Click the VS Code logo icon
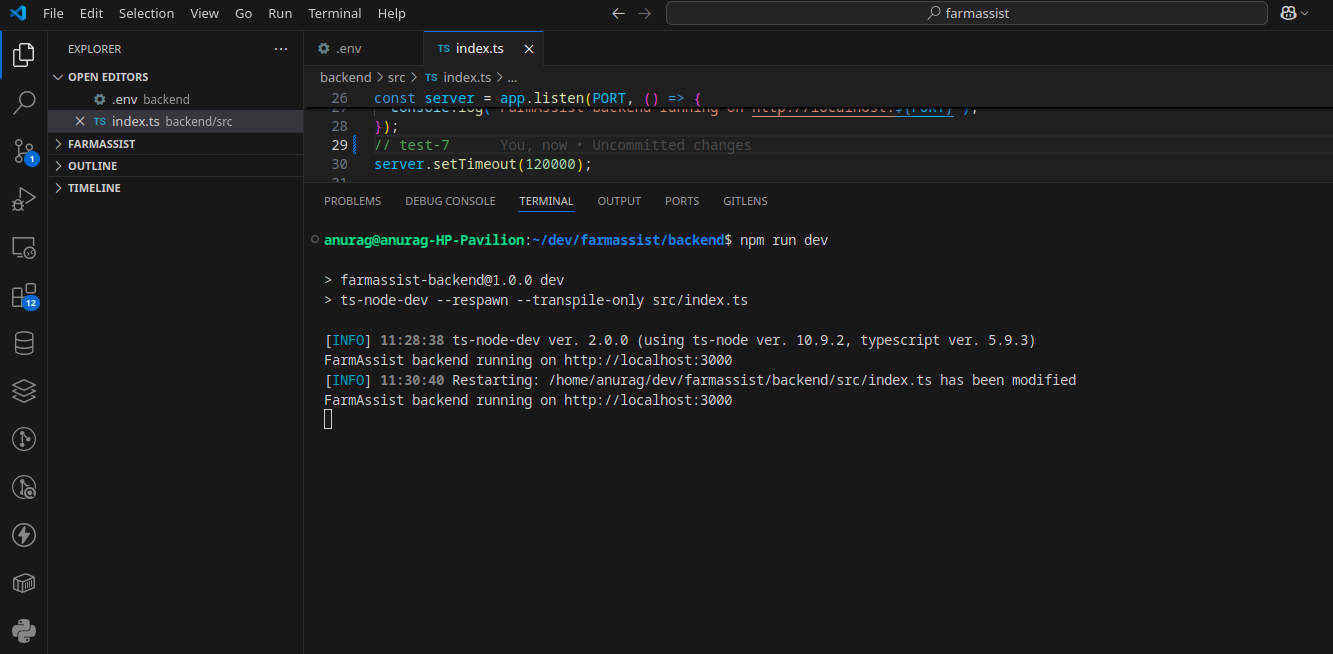The width and height of the screenshot is (1333, 654). [17, 13]
